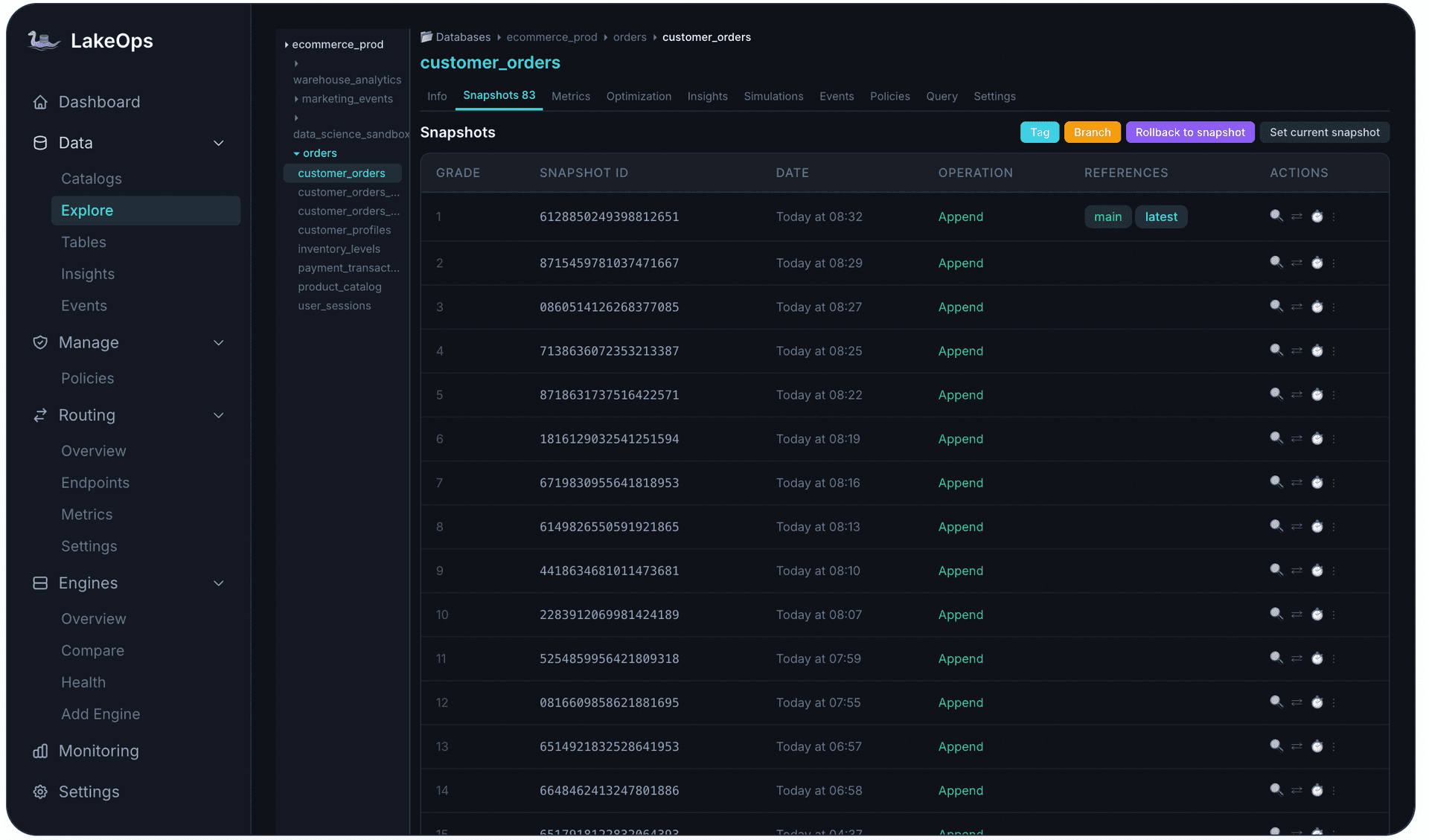Viewport: 1429px width, 840px height.
Task: Inspect snapshot 6128850249398812651 with magnifier icon
Action: point(1276,217)
